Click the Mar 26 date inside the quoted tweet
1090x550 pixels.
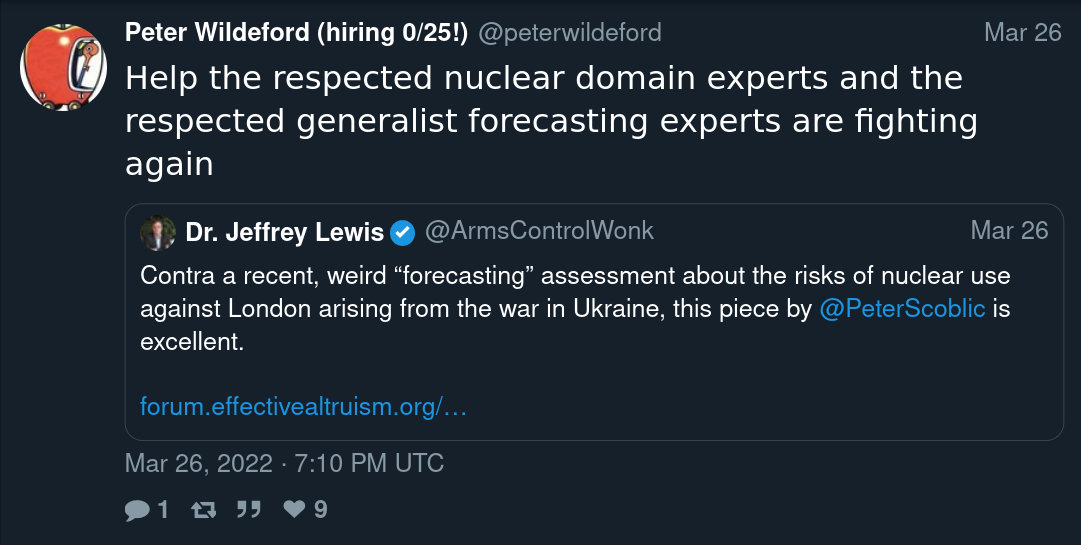point(1009,231)
